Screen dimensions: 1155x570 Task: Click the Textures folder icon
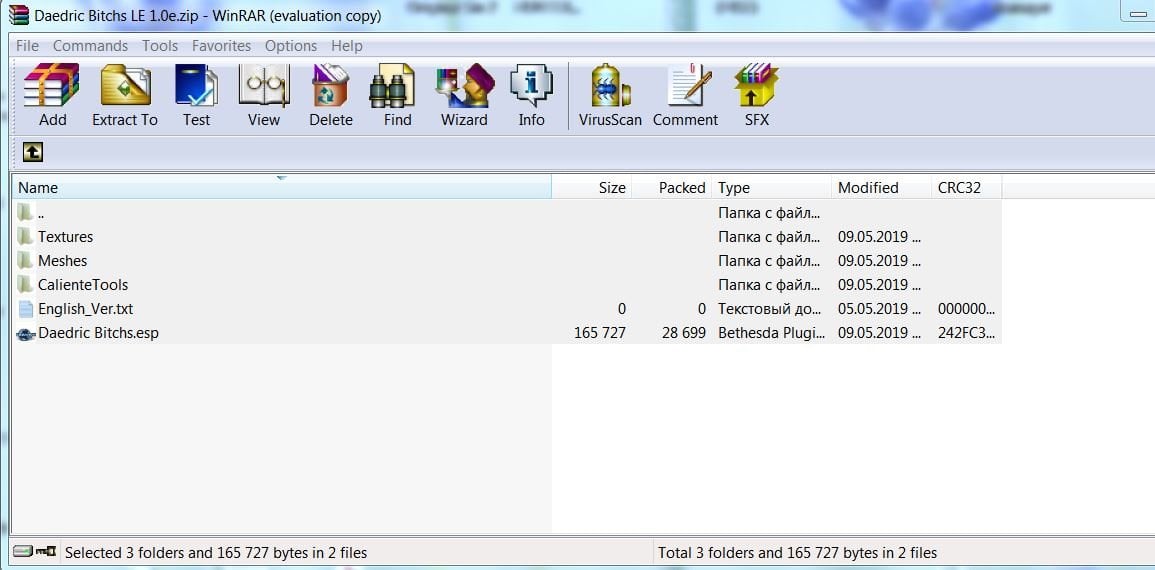click(x=26, y=236)
